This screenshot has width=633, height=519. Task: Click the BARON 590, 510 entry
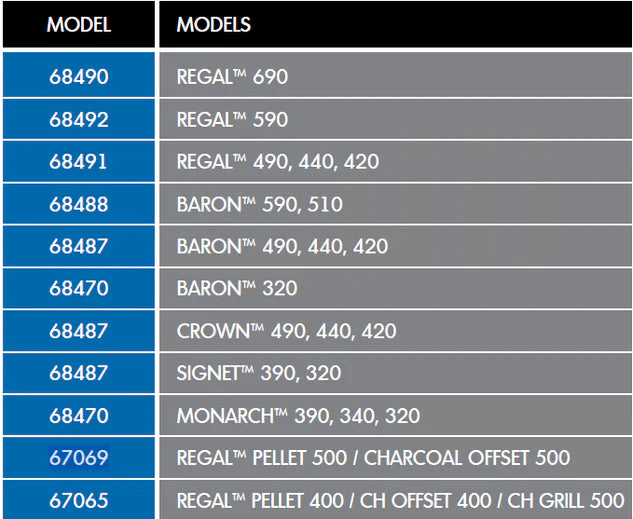pyautogui.click(x=259, y=204)
